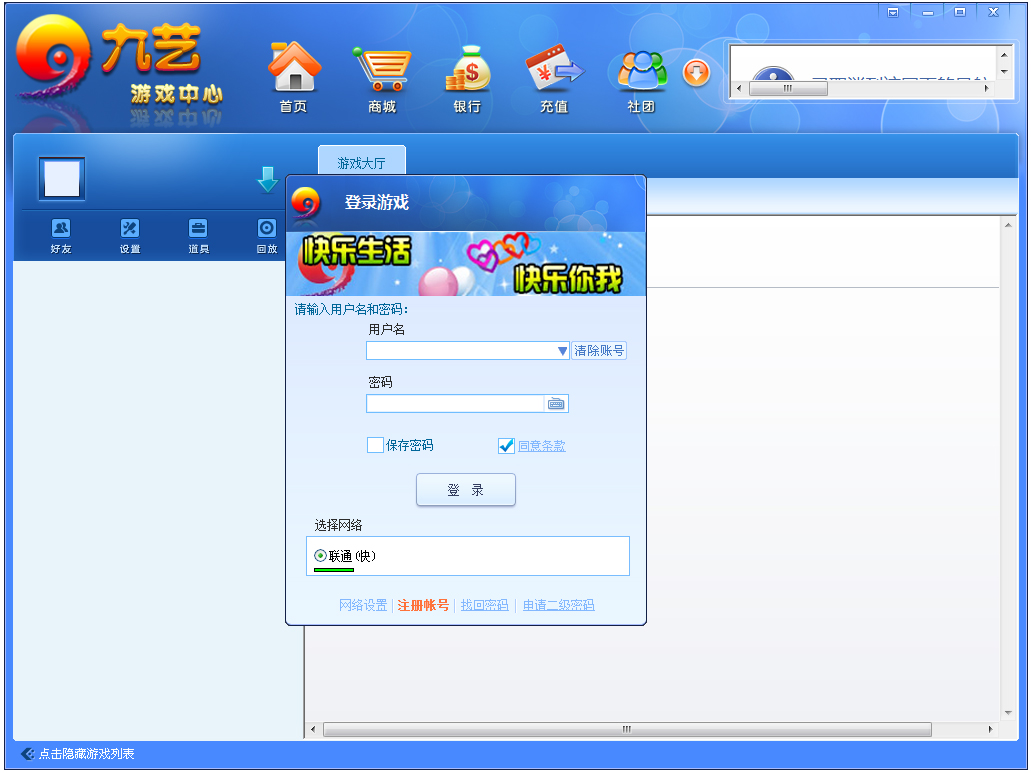Expand the 用户名 dropdown arrow
This screenshot has width=1031, height=773.
coord(562,351)
